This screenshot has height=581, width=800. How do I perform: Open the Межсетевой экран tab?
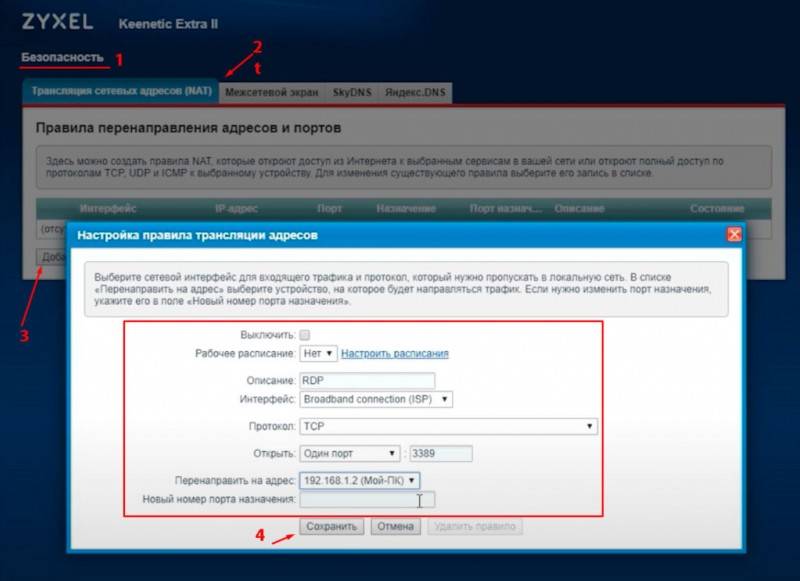click(271, 93)
